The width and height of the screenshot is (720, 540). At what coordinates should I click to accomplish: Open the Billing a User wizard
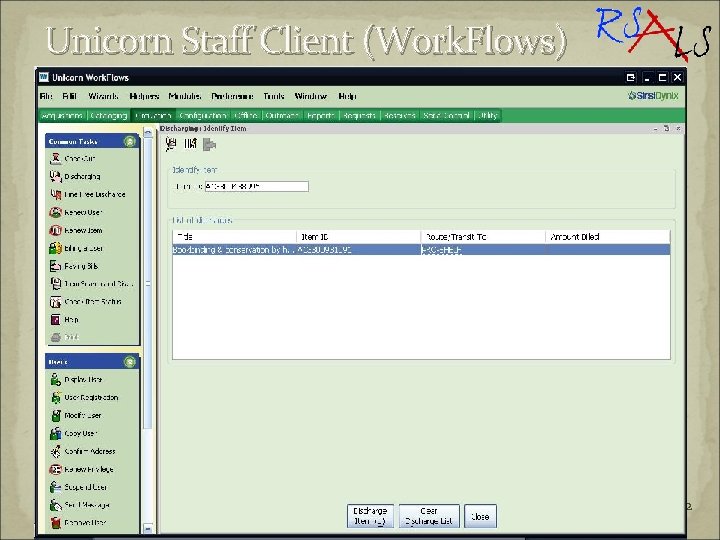pyautogui.click(x=76, y=248)
